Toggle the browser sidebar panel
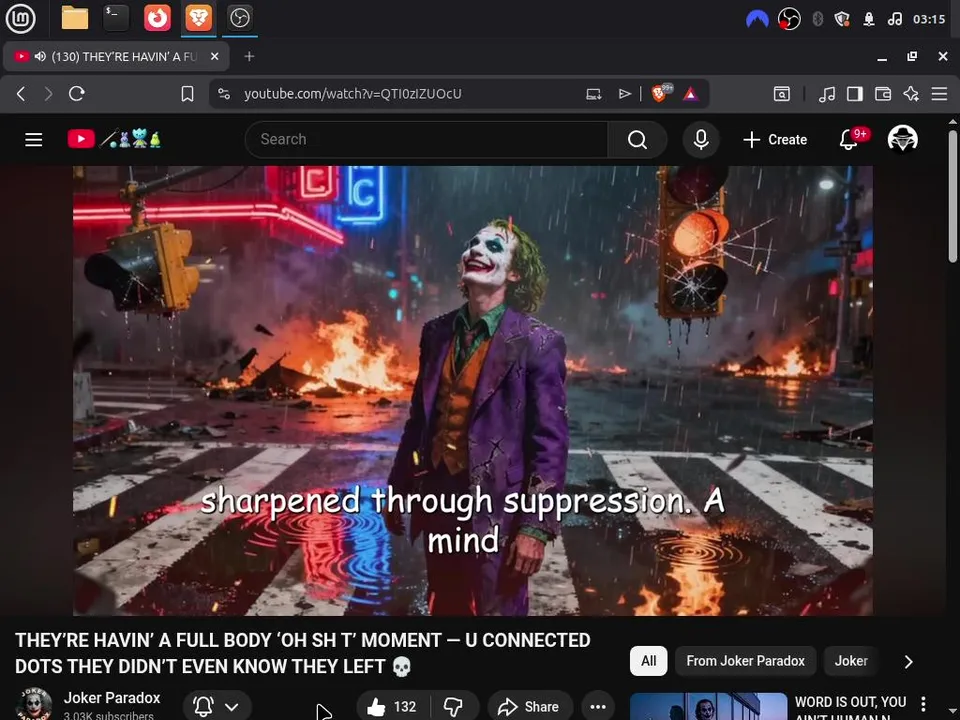Screen dimensions: 960x720 [855, 94]
